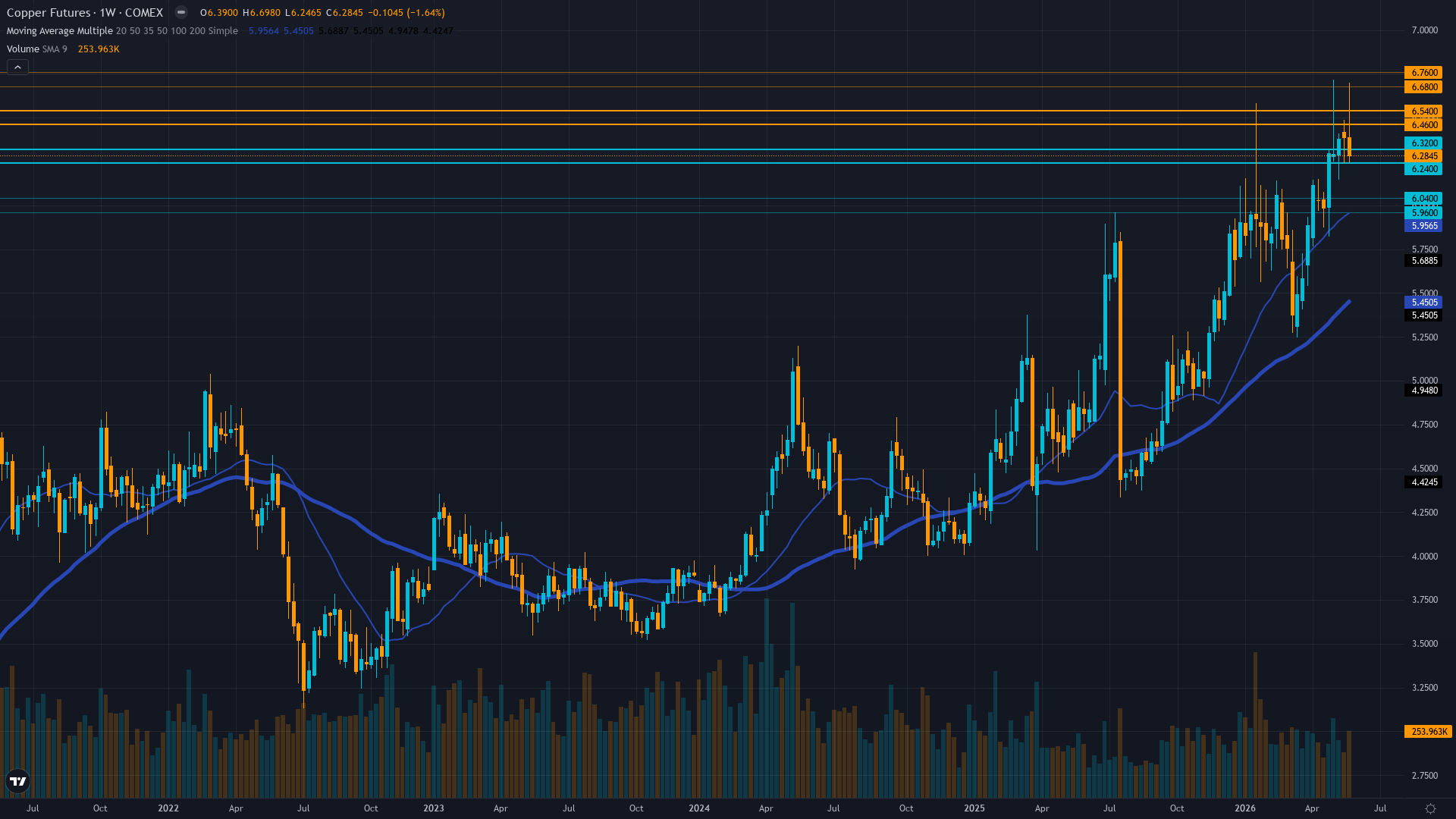This screenshot has width=1456, height=819.
Task: Select the orange 253.963K volume axis label
Action: (1428, 732)
